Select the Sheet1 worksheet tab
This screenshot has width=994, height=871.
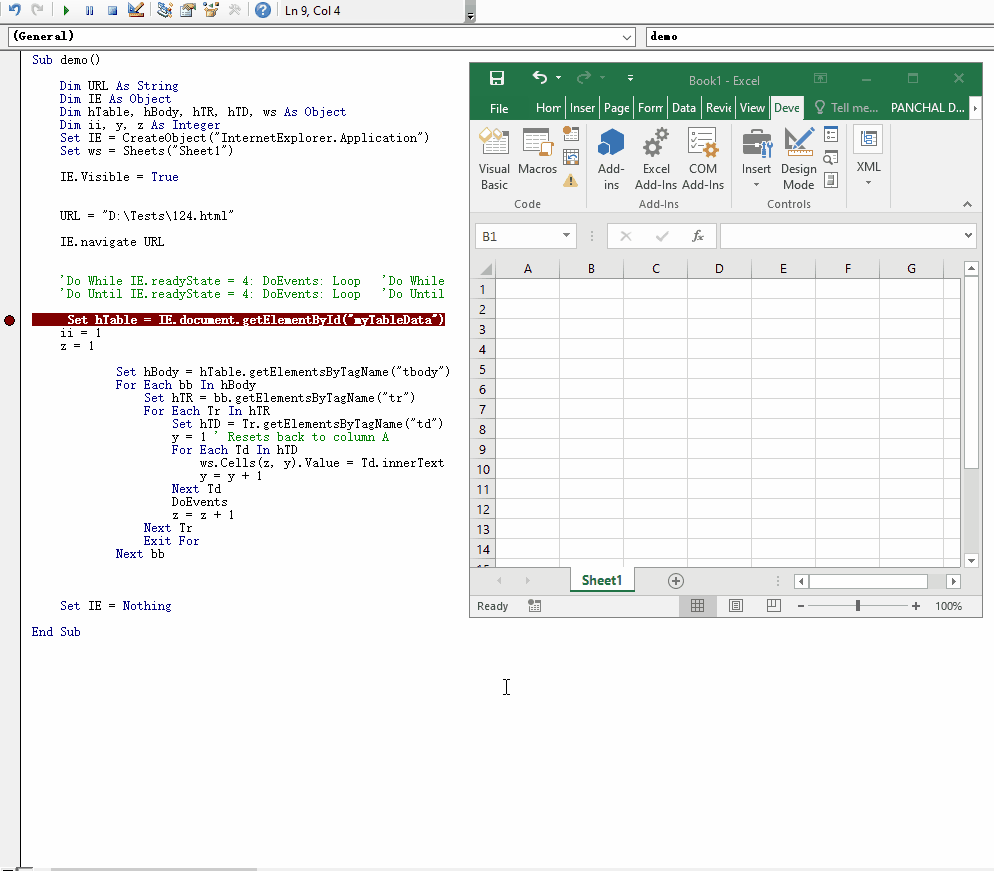pos(601,580)
